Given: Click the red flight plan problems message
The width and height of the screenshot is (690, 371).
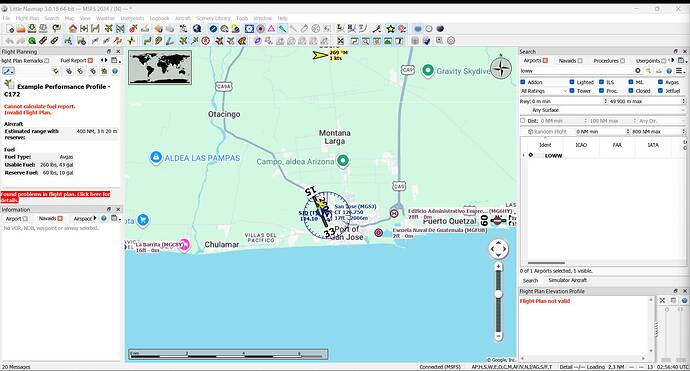Looking at the screenshot, I should tap(55, 197).
